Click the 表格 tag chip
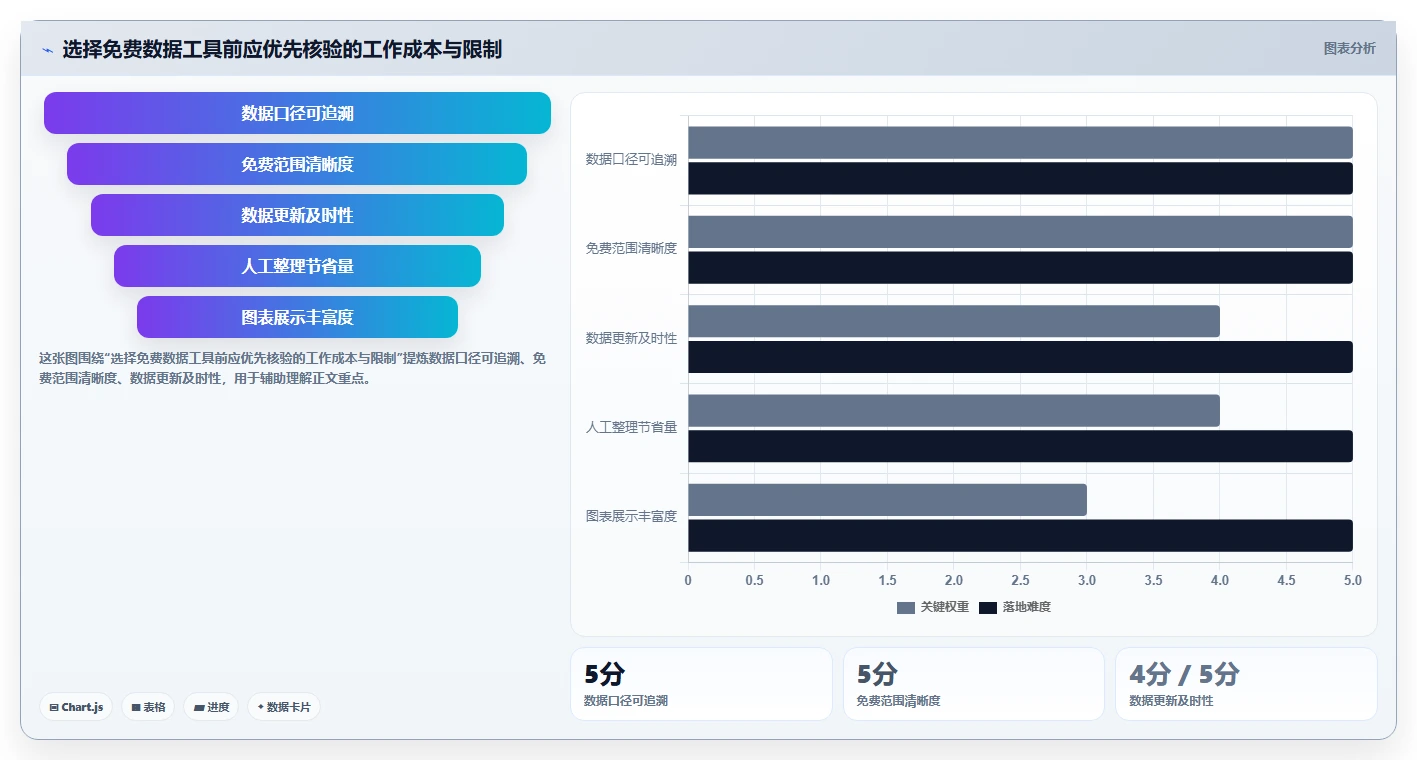 click(148, 707)
